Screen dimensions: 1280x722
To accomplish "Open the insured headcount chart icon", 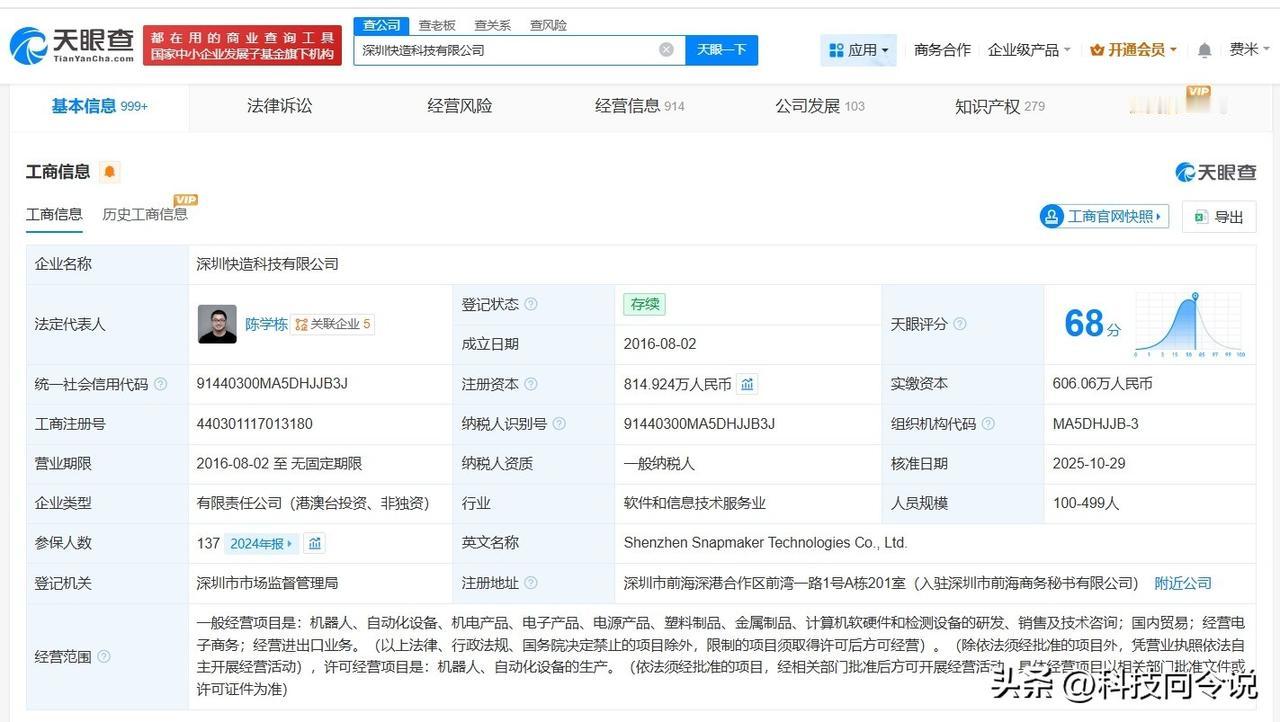I will [x=315, y=544].
